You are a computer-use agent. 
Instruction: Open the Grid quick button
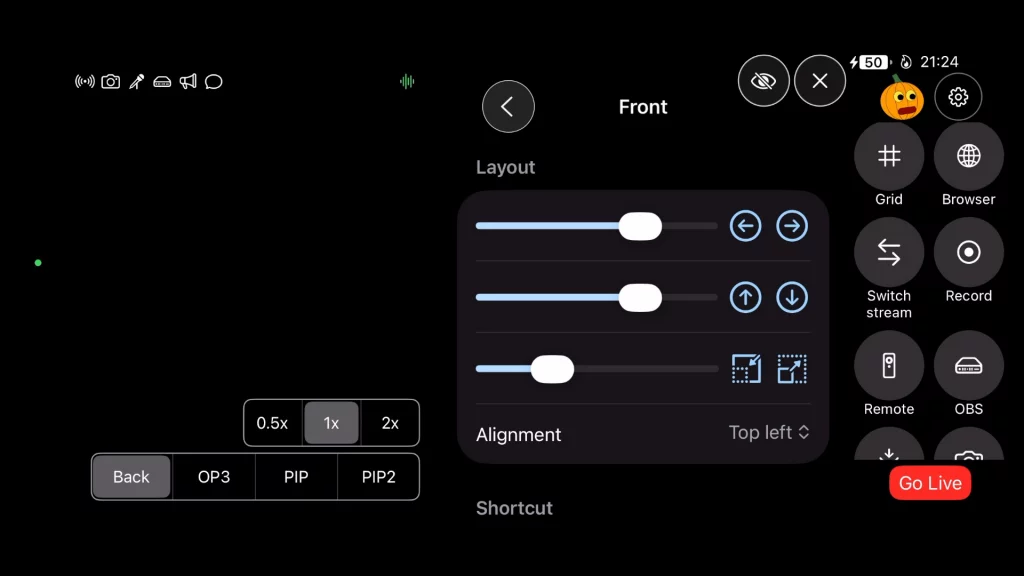889,156
